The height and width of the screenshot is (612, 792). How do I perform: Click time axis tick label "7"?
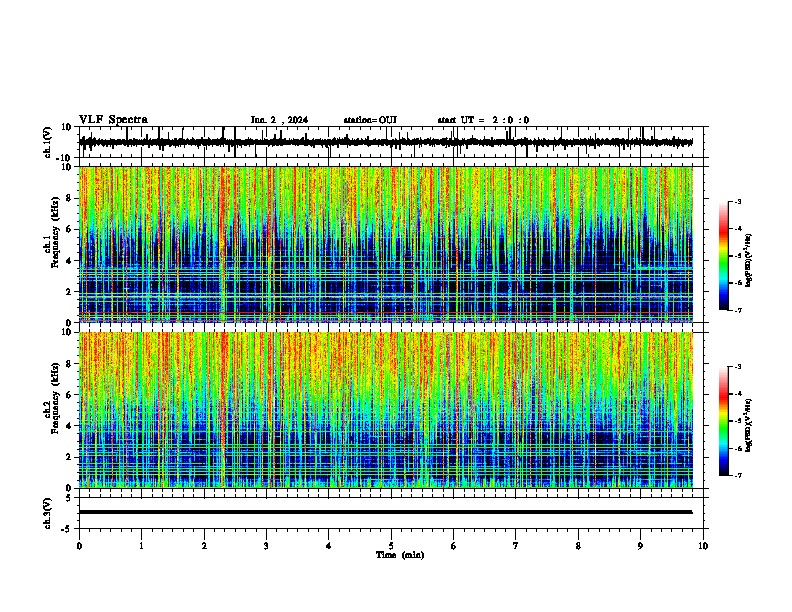pos(516,546)
